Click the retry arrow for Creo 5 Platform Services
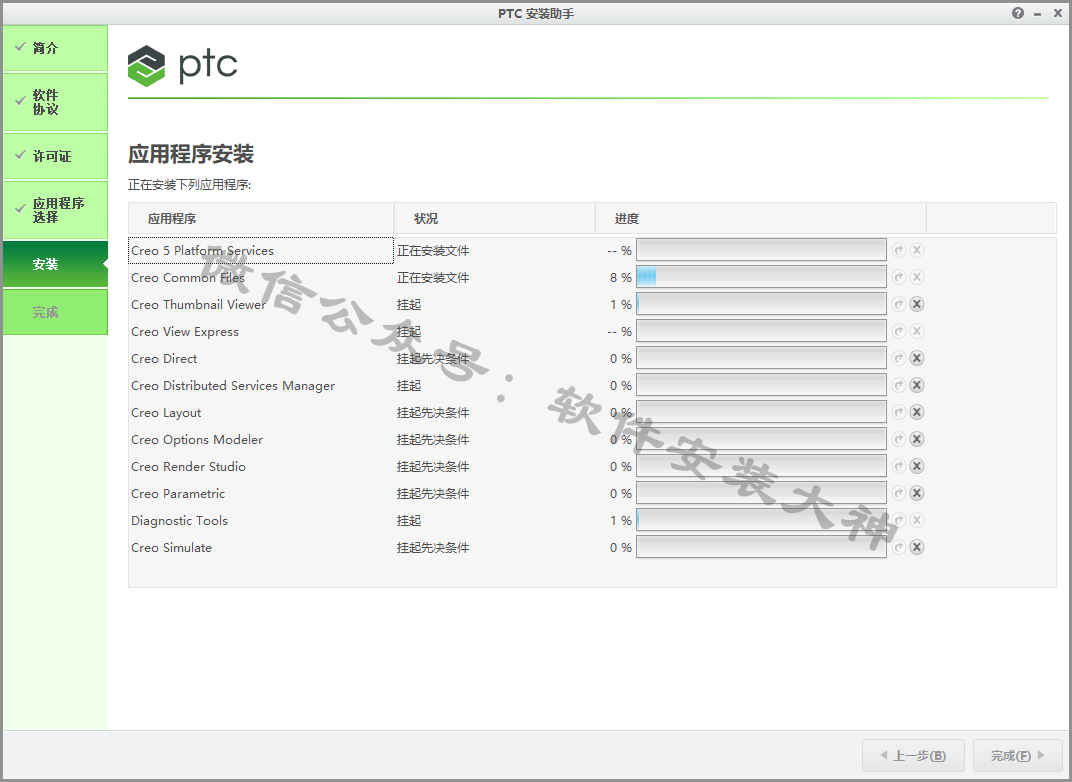 coord(899,250)
